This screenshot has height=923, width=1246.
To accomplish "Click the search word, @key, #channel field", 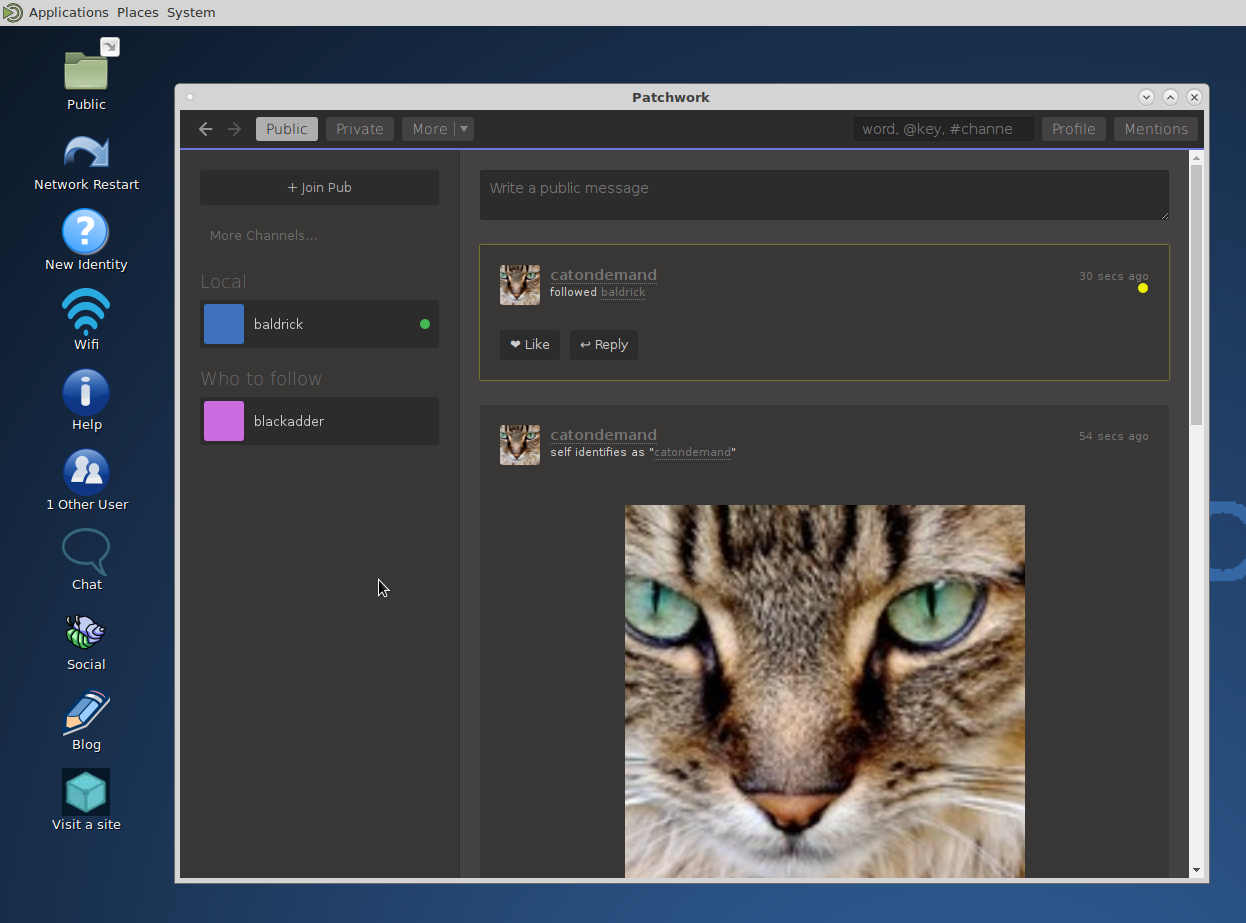I will [943, 129].
